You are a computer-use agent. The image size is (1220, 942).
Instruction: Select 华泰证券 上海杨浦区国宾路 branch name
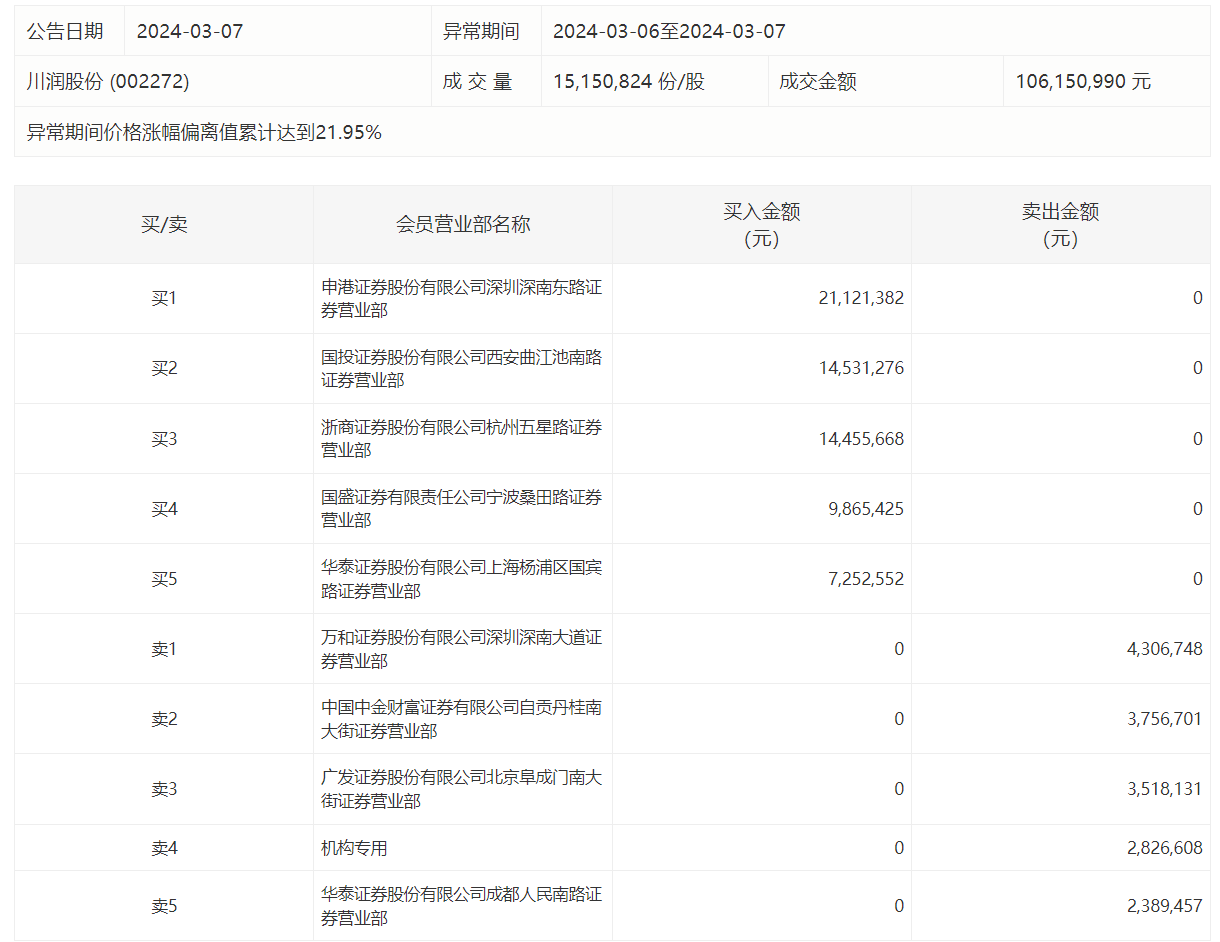click(462, 579)
